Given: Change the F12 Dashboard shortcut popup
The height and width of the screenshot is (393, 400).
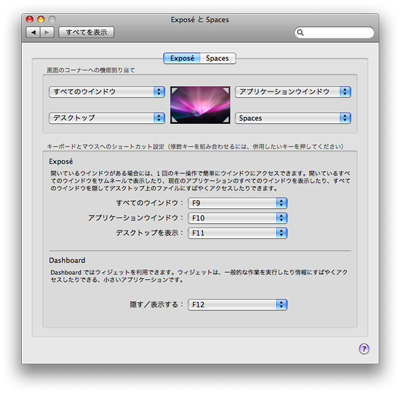Looking at the screenshot, I should 238,305.
